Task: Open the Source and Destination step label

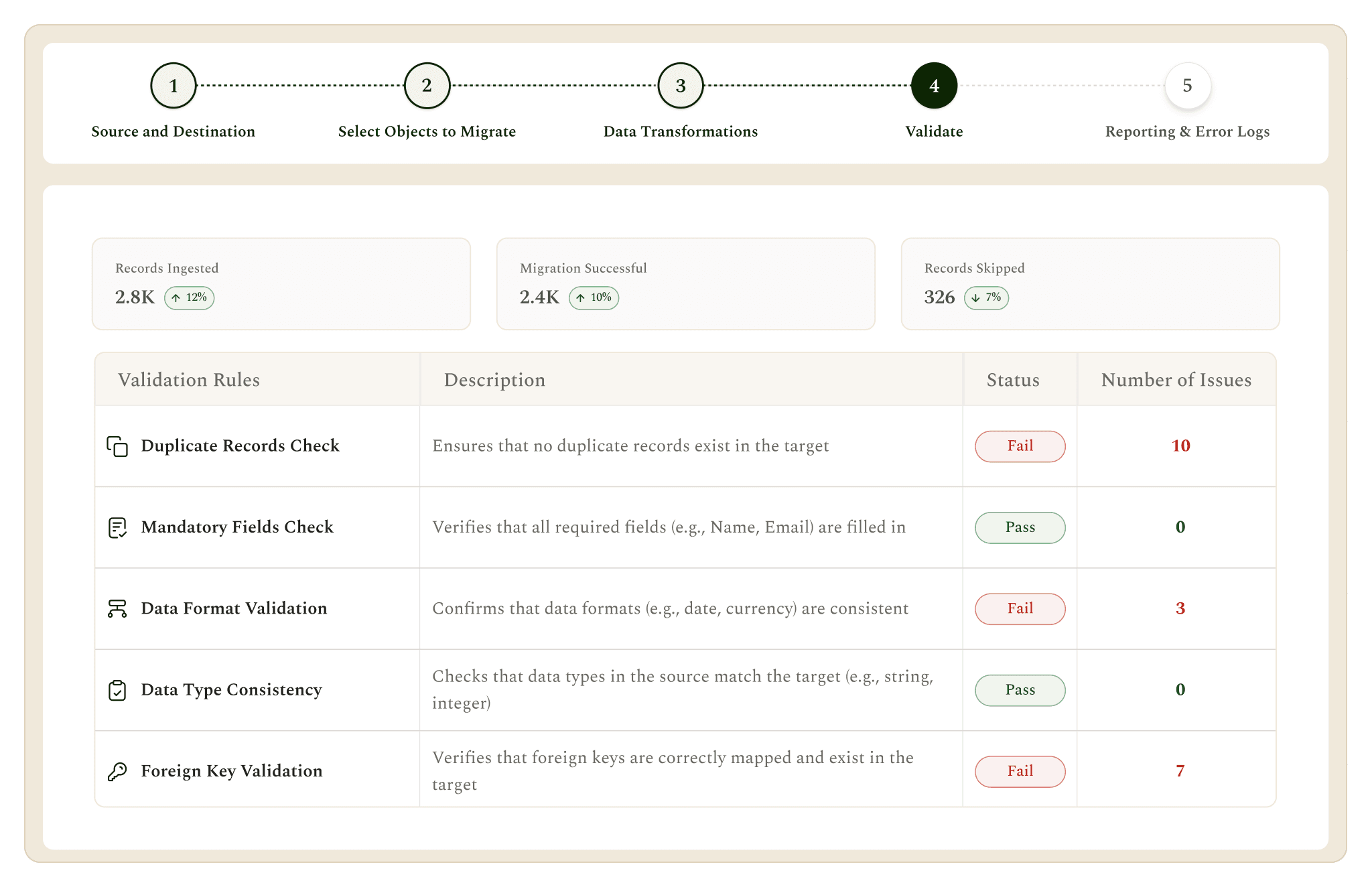Action: pos(174,131)
